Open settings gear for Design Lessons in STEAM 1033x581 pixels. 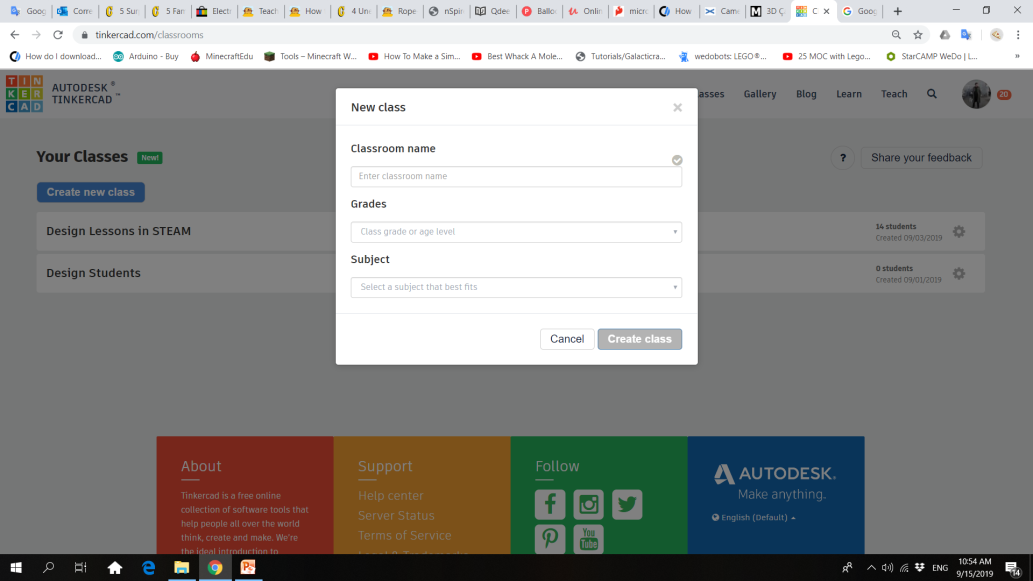point(958,232)
